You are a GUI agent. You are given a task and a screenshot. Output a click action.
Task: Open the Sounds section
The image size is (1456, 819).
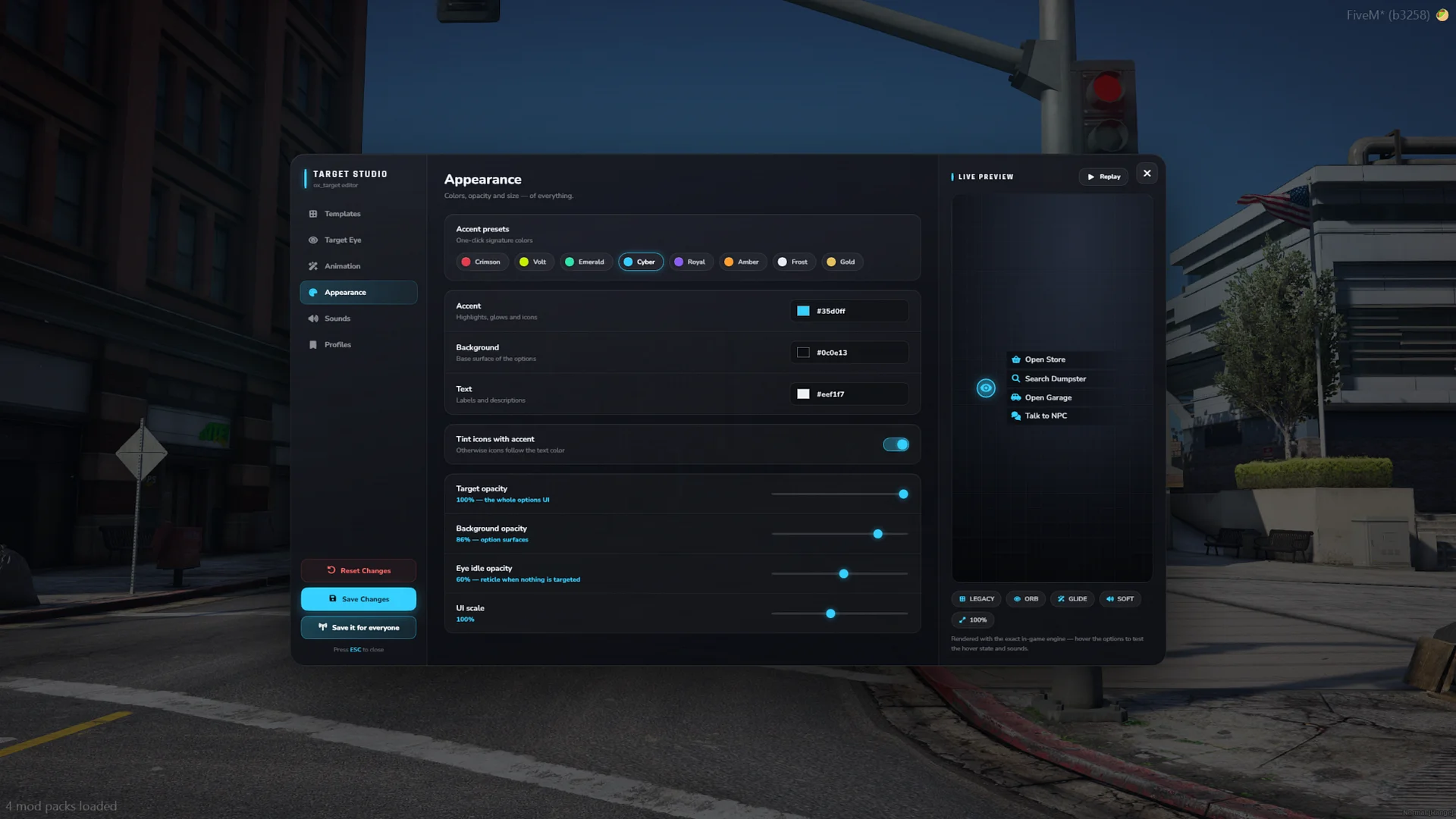tap(359, 318)
